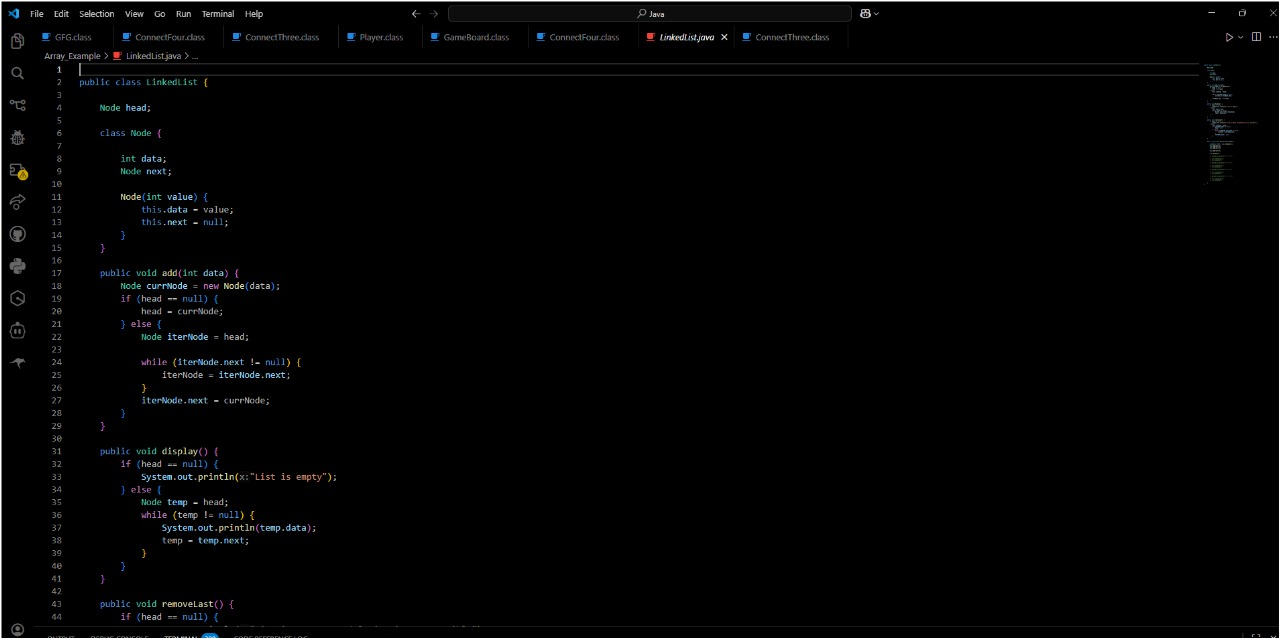Click Array_Example in the breadcrumb path

72,56
